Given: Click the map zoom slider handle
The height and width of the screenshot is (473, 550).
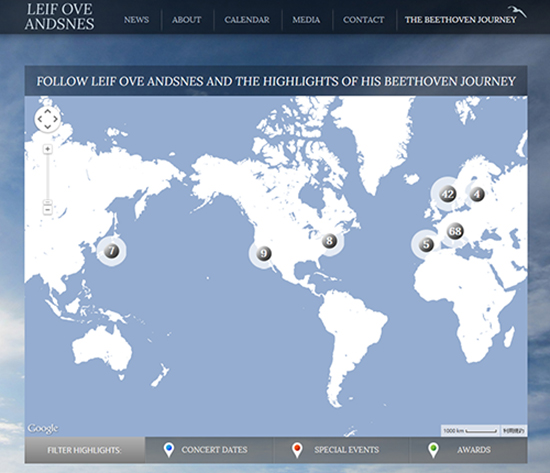Looking at the screenshot, I should coord(47,202).
